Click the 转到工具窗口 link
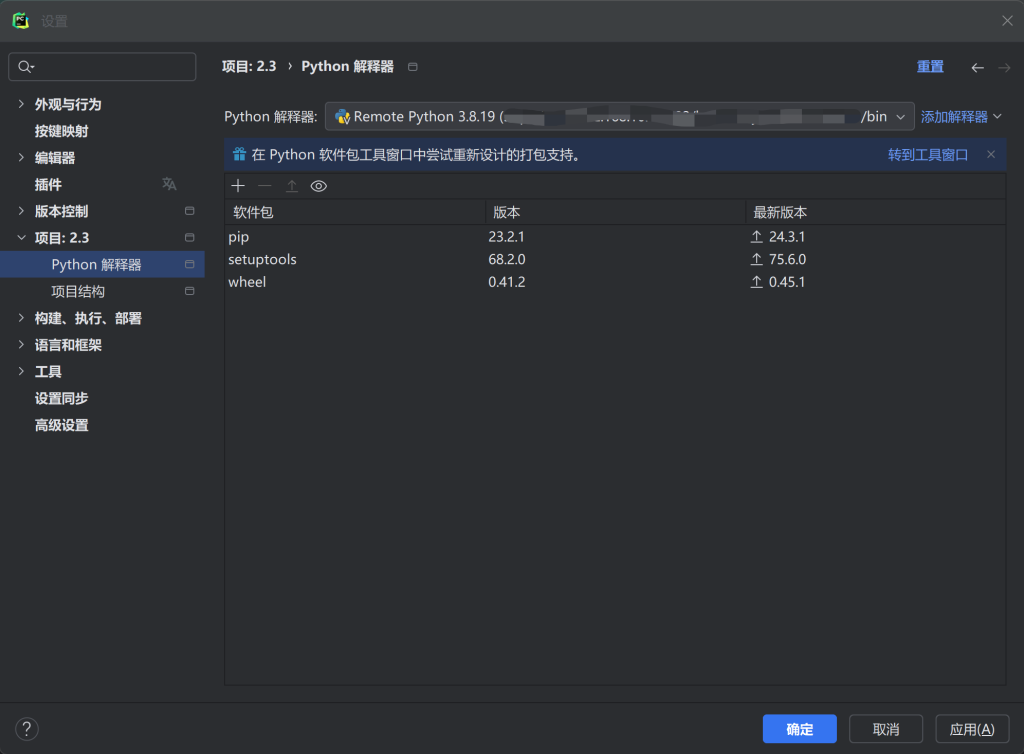1024x754 pixels. tap(927, 155)
